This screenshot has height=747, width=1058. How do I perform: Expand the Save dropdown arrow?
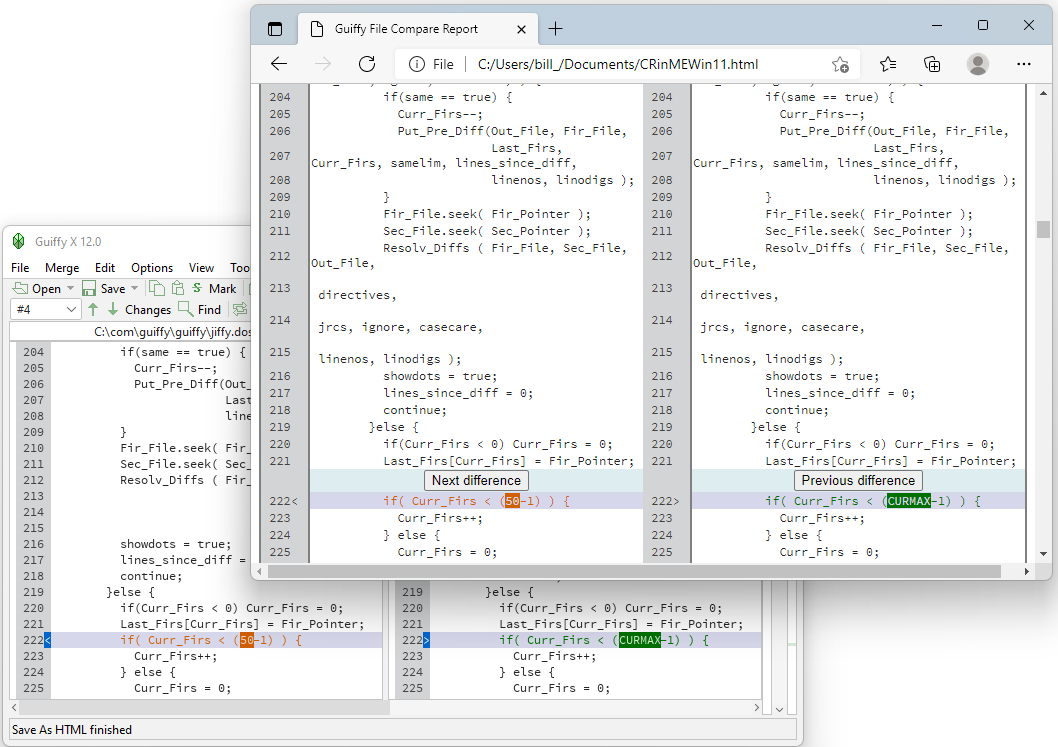(134, 289)
